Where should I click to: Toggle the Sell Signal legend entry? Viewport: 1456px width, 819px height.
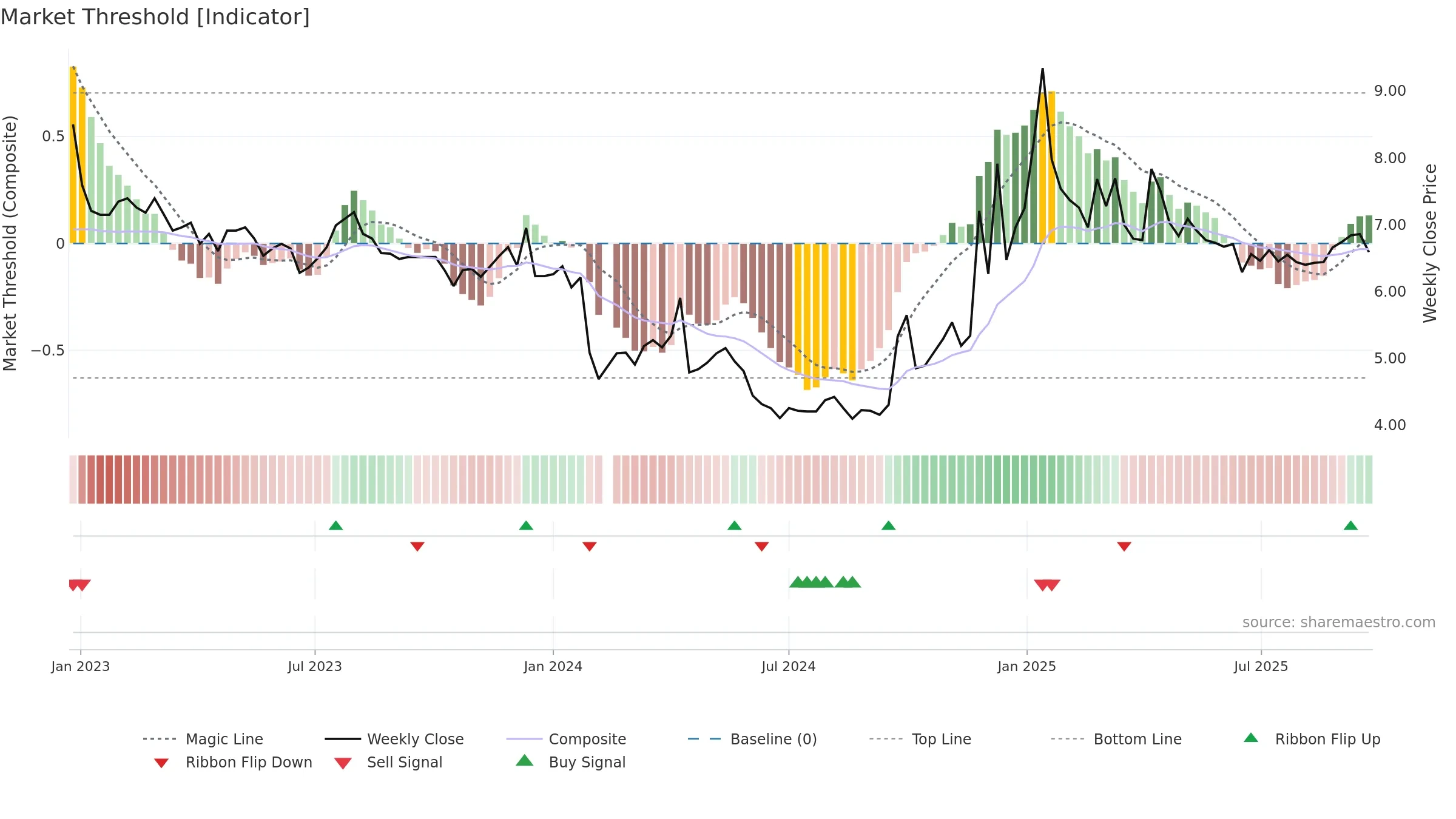(388, 762)
